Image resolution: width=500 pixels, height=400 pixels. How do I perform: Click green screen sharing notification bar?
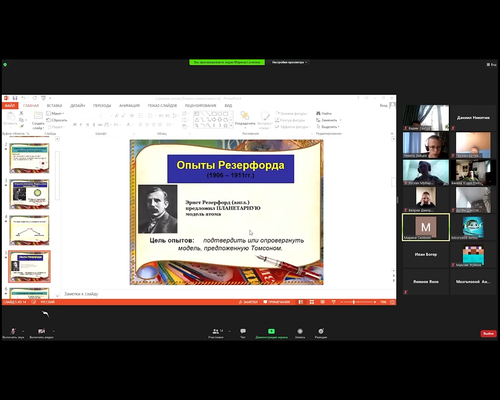point(227,62)
